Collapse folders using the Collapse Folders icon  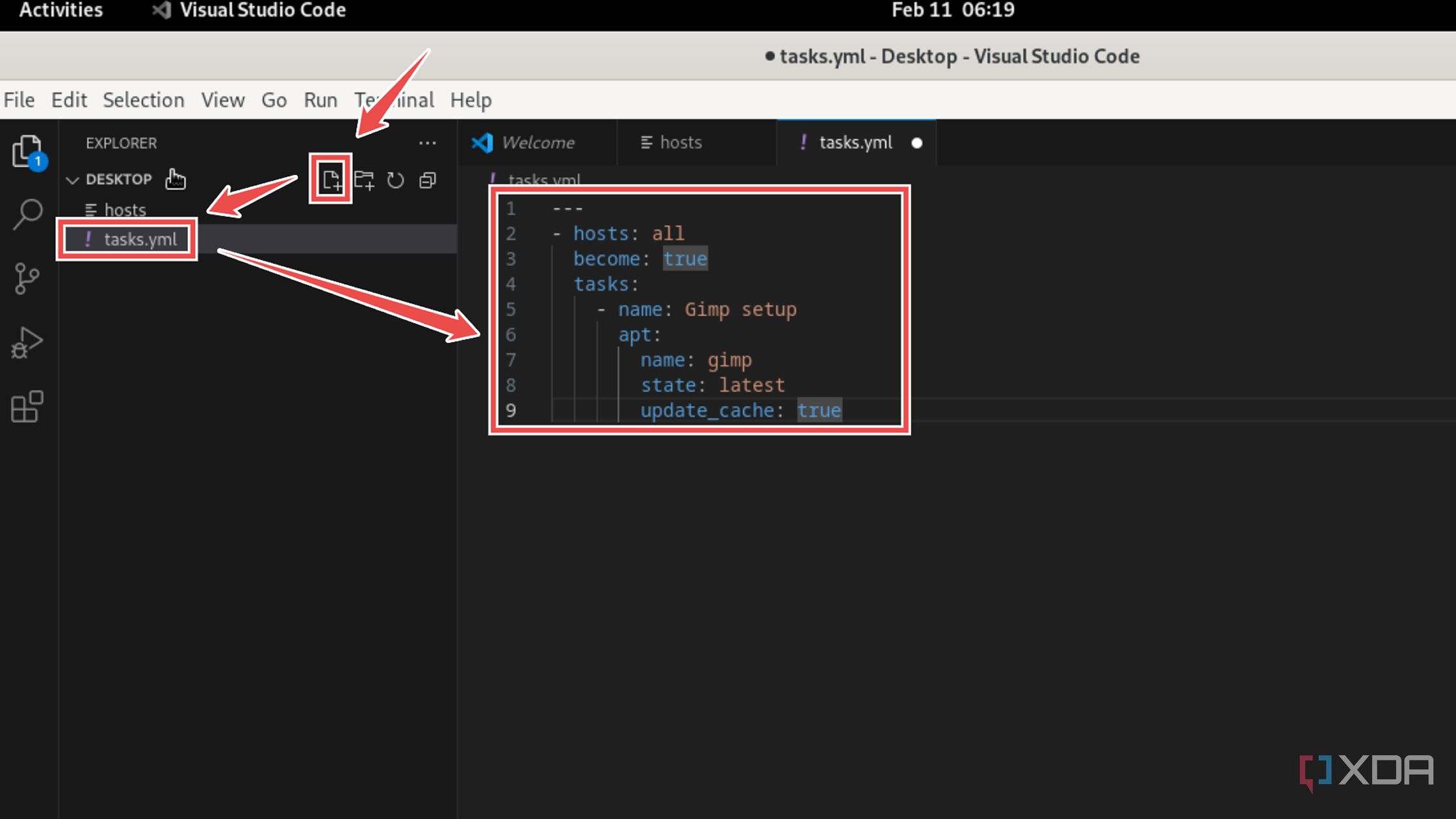click(x=427, y=180)
